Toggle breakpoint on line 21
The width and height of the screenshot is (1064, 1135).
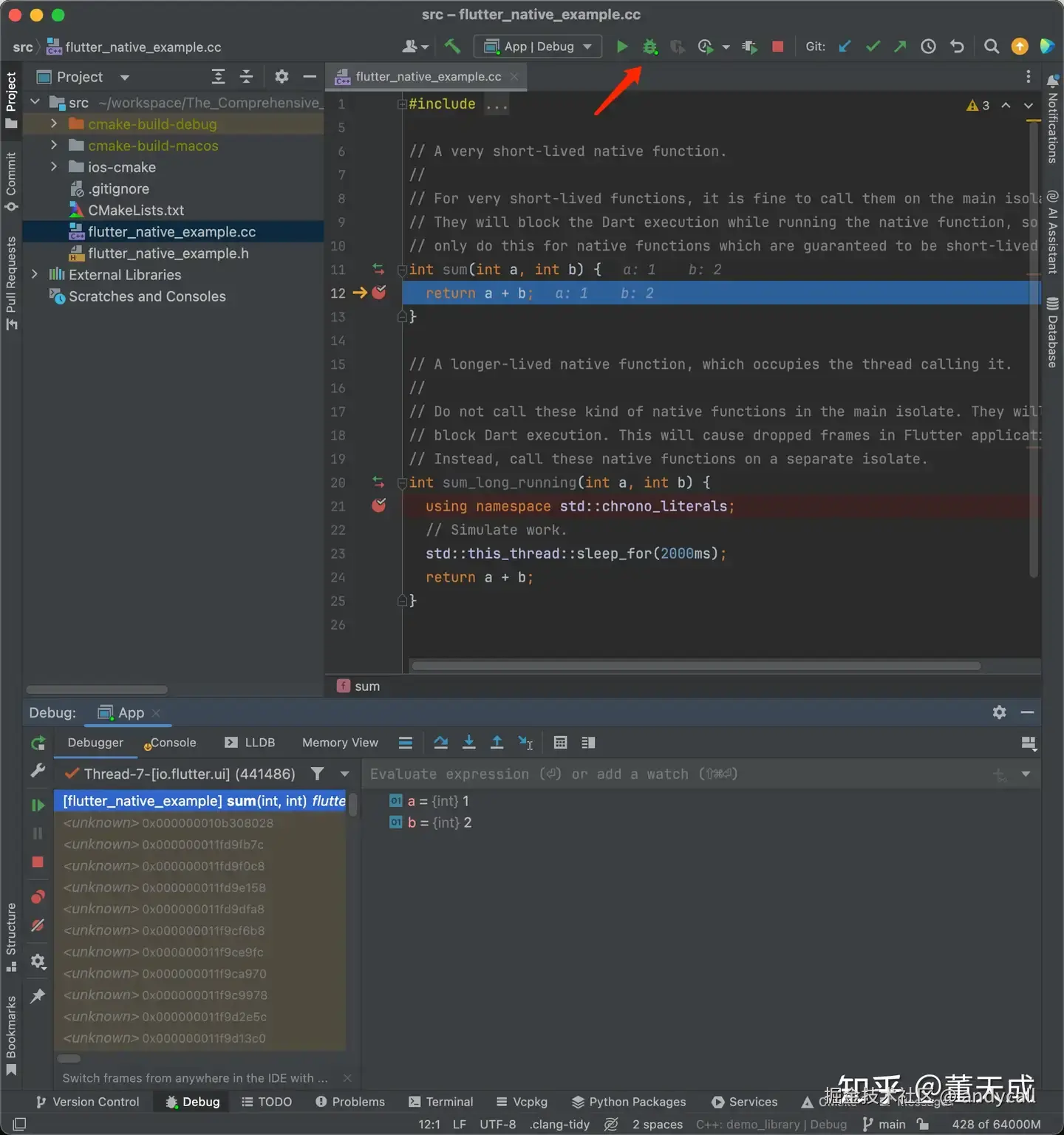(x=379, y=505)
